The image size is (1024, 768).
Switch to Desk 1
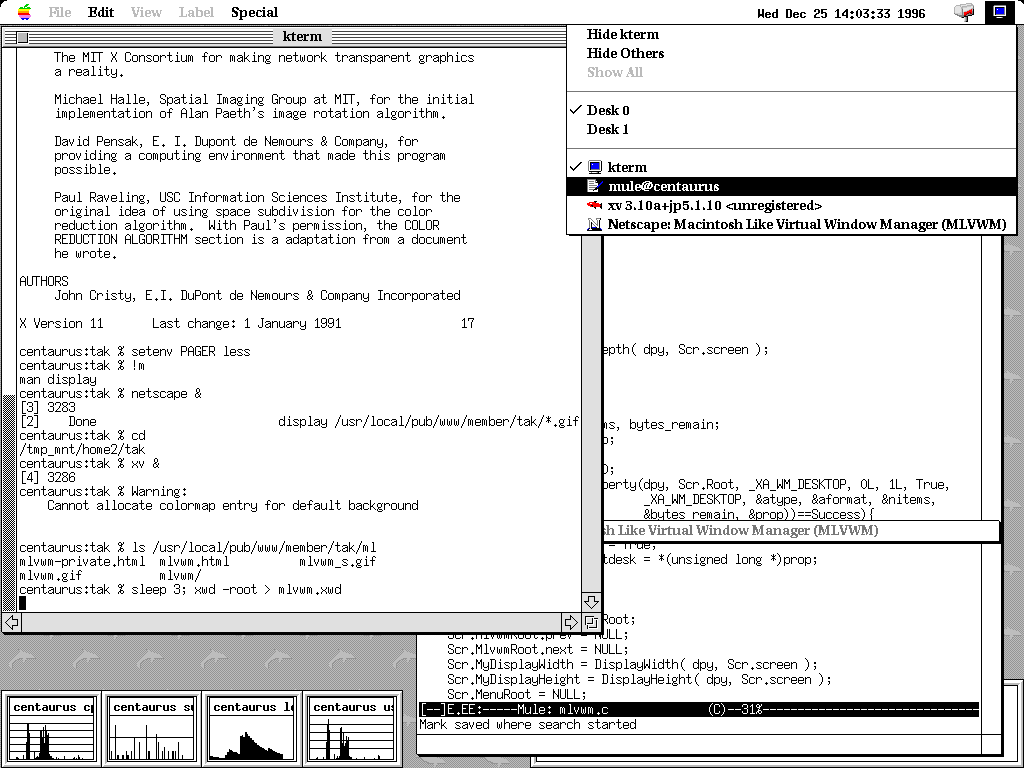point(608,129)
